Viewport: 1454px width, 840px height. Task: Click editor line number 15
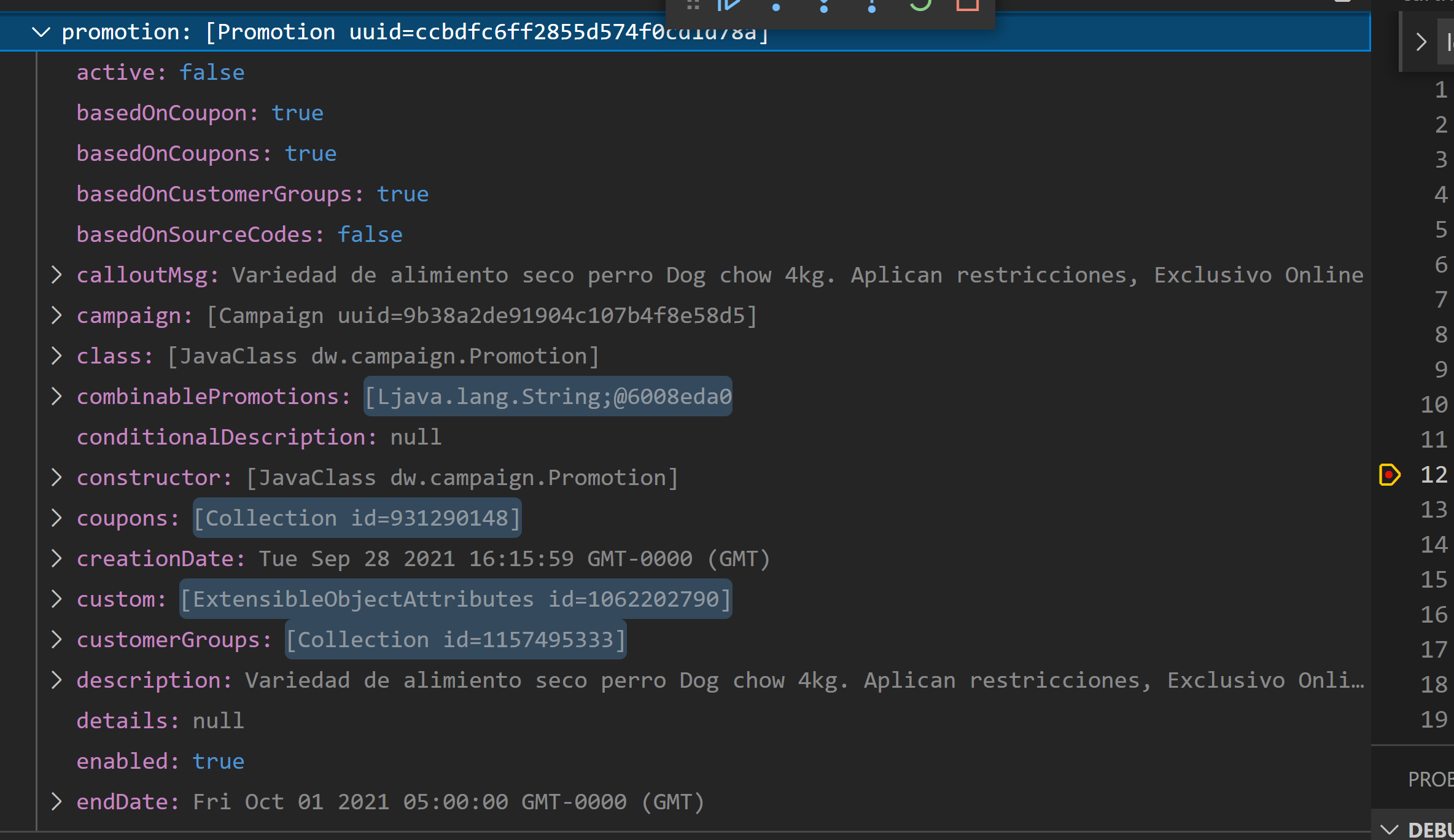tap(1434, 580)
